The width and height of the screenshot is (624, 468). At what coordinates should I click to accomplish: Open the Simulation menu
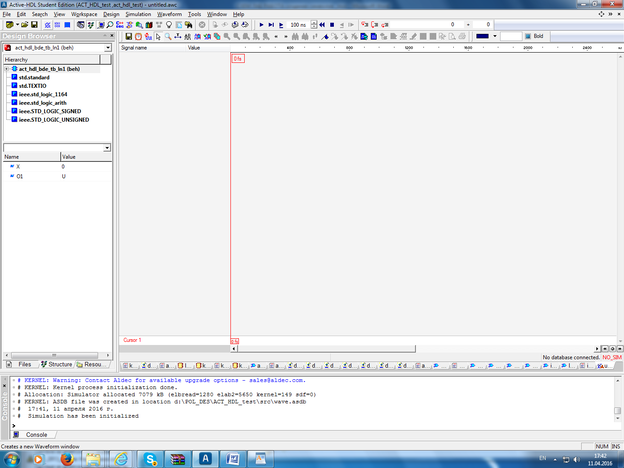pyautogui.click(x=138, y=14)
